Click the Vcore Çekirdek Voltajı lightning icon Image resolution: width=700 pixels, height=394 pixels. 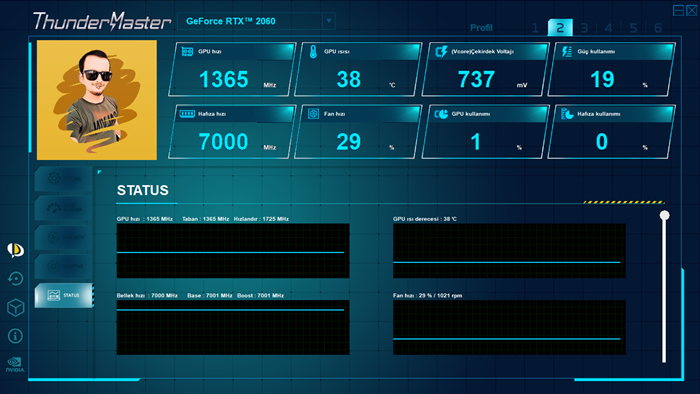(x=441, y=52)
